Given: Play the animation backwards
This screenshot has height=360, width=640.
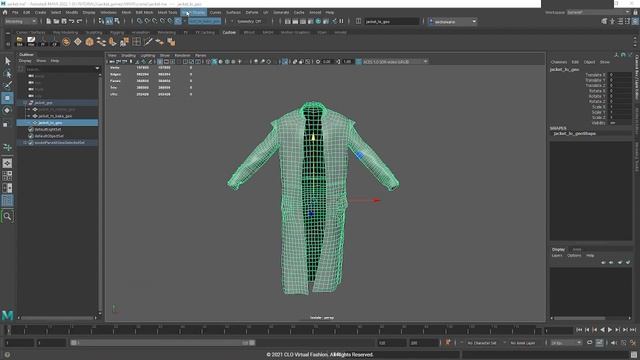Looking at the screenshot, I should tap(602, 330).
